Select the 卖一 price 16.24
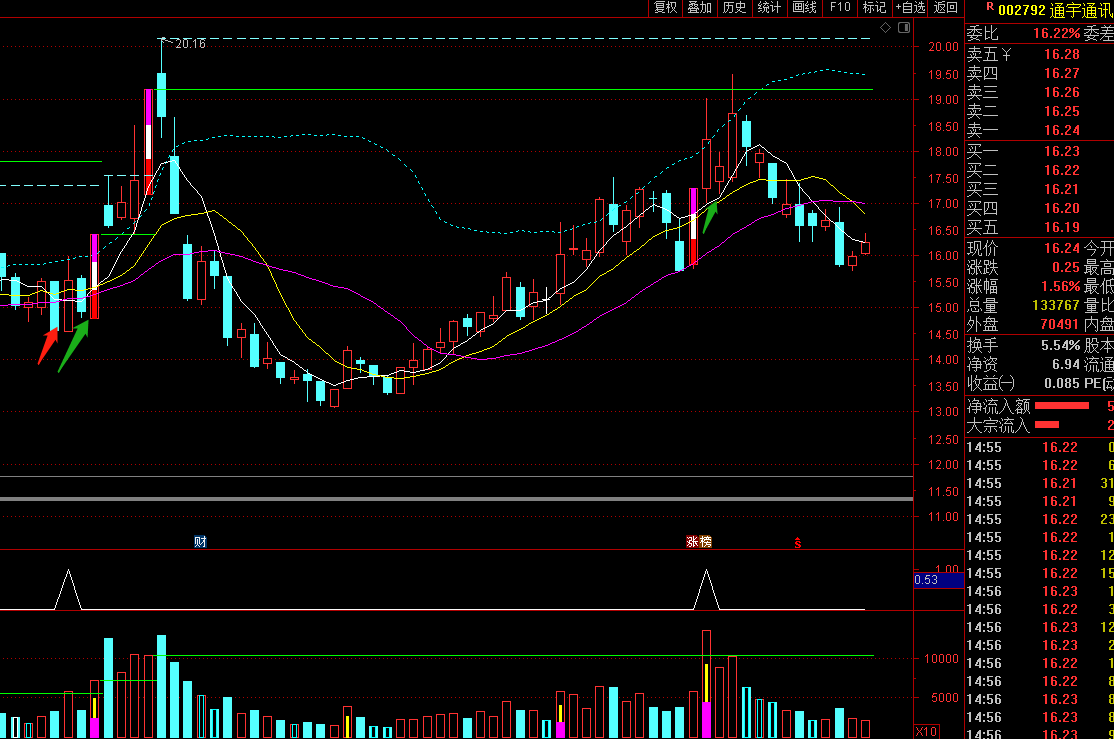1114x739 pixels. point(1061,130)
